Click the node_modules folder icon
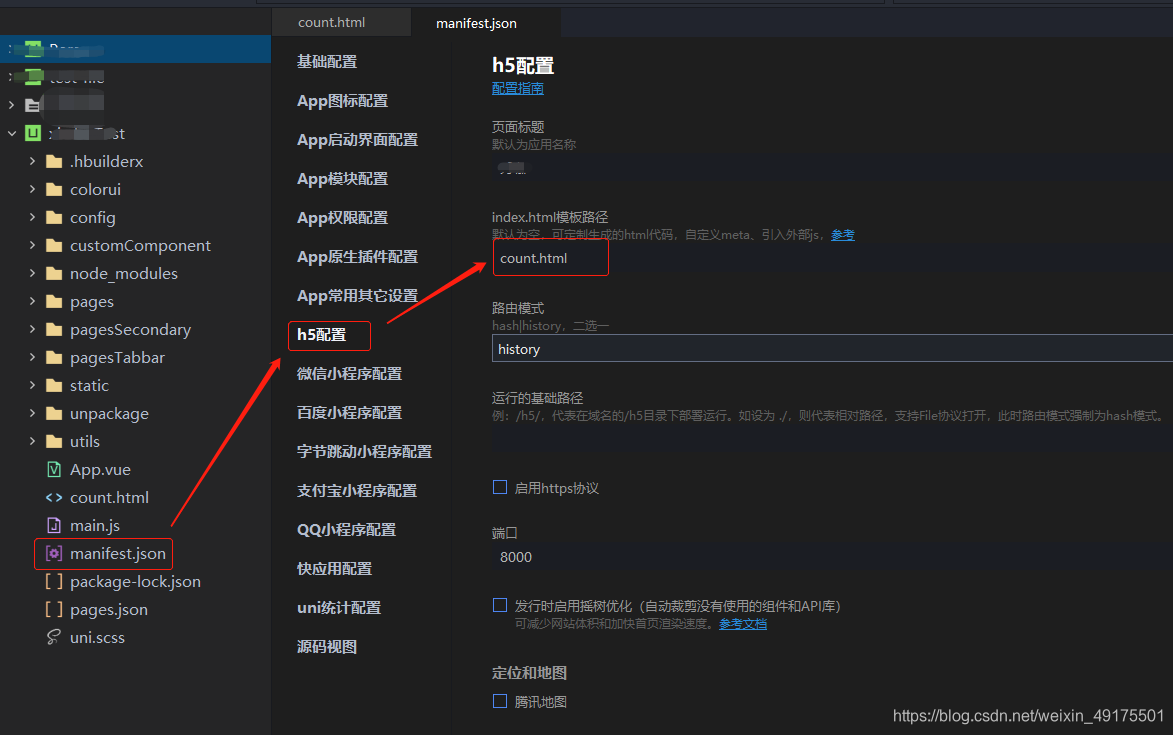The height and width of the screenshot is (735, 1173). [x=54, y=274]
